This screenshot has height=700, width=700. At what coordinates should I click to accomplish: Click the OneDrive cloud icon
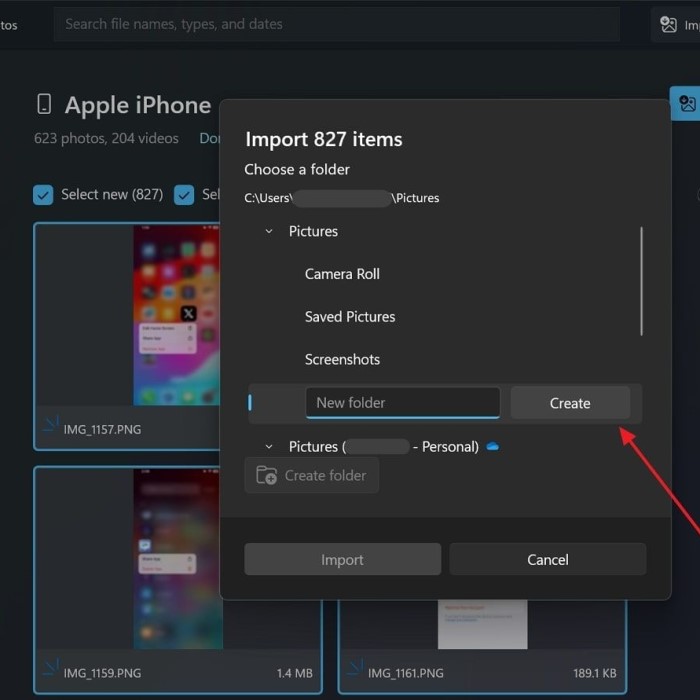(x=492, y=446)
